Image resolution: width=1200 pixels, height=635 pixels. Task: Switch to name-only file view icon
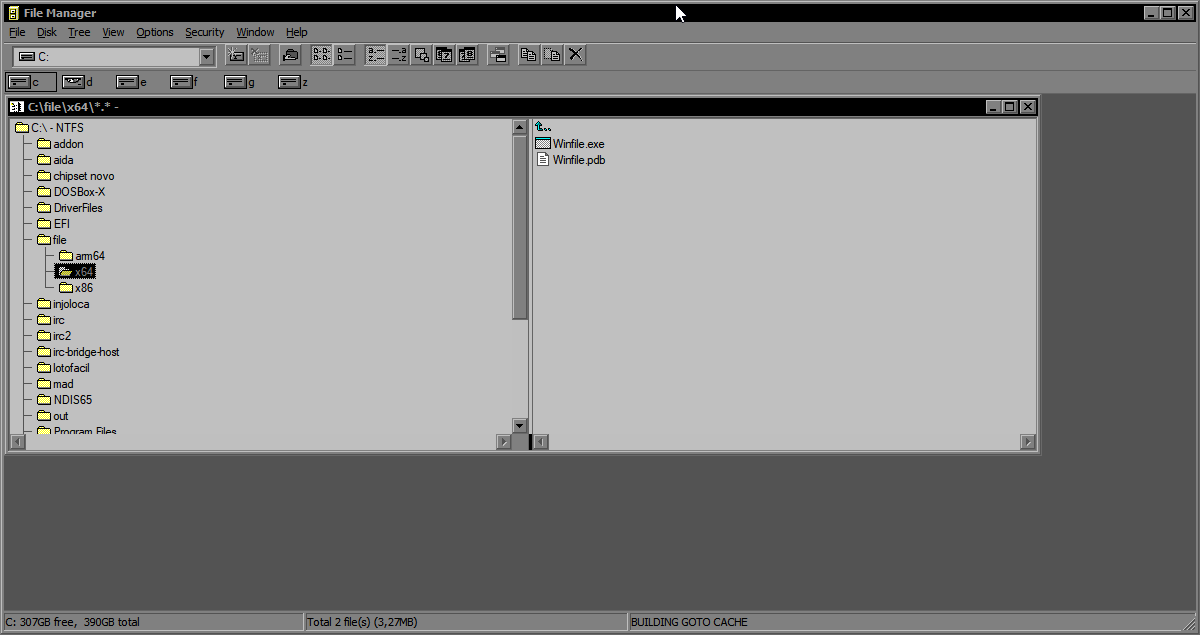point(322,56)
